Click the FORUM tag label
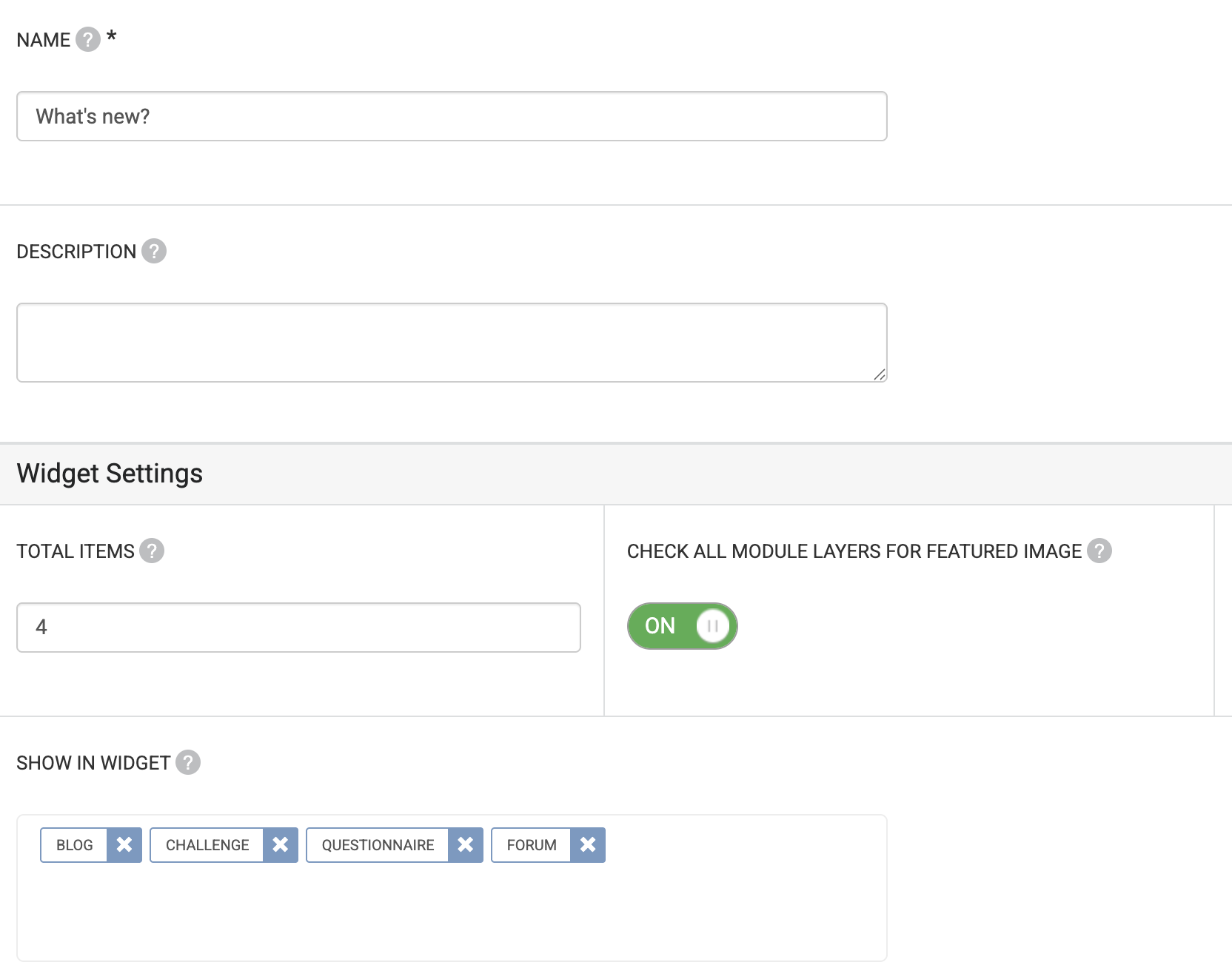1232x962 pixels. 532,845
